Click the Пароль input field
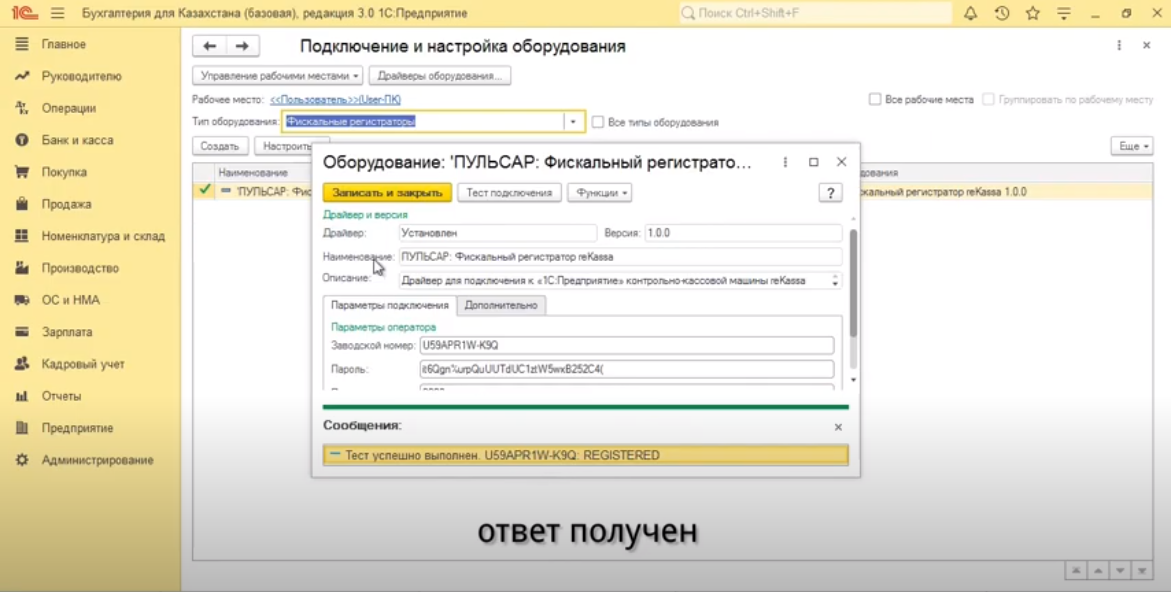 [x=627, y=369]
